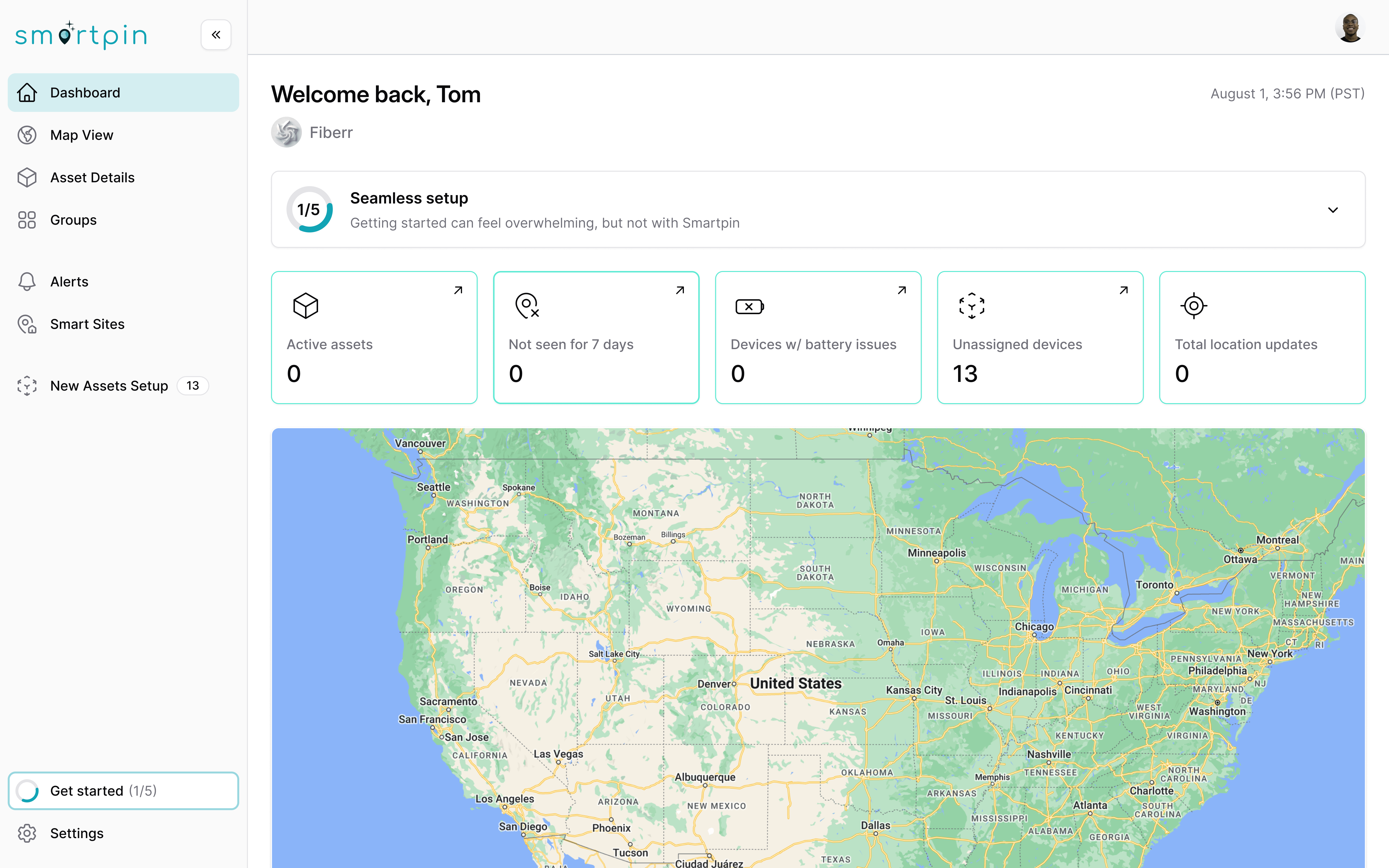Open the Total location updates card
This screenshot has height=868, width=1389.
(1262, 338)
